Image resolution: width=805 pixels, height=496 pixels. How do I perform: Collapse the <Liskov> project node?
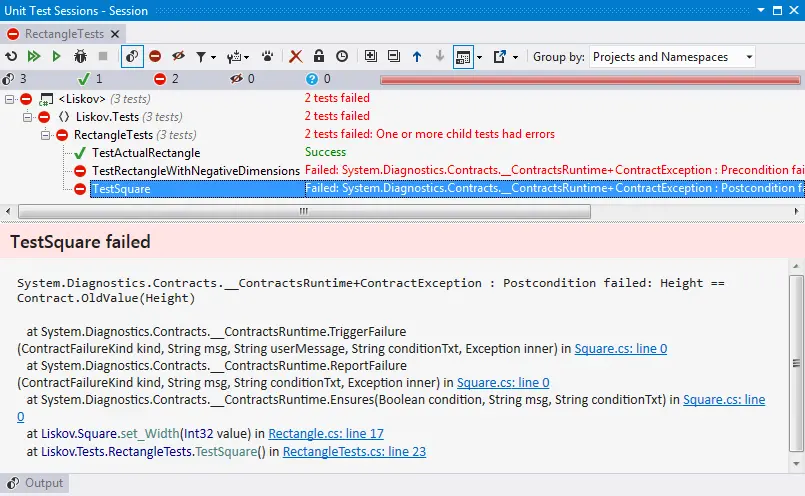click(9, 99)
